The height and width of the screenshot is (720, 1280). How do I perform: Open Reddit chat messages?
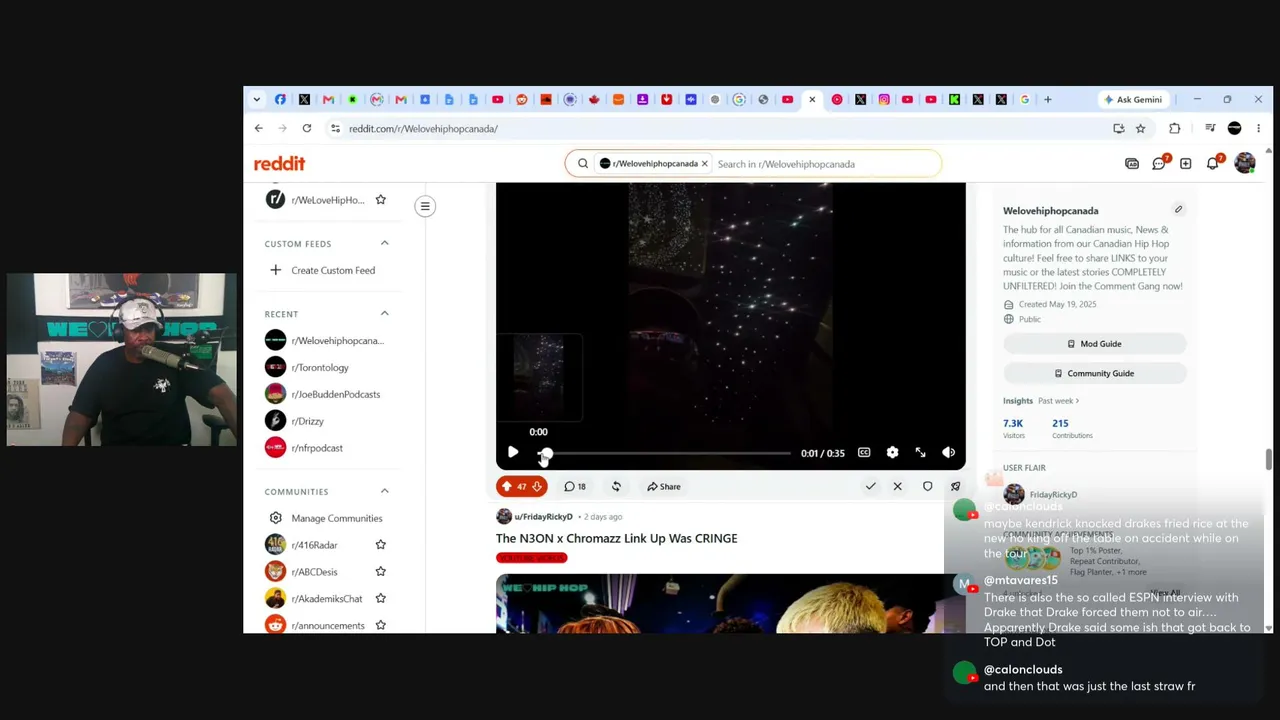[1159, 164]
